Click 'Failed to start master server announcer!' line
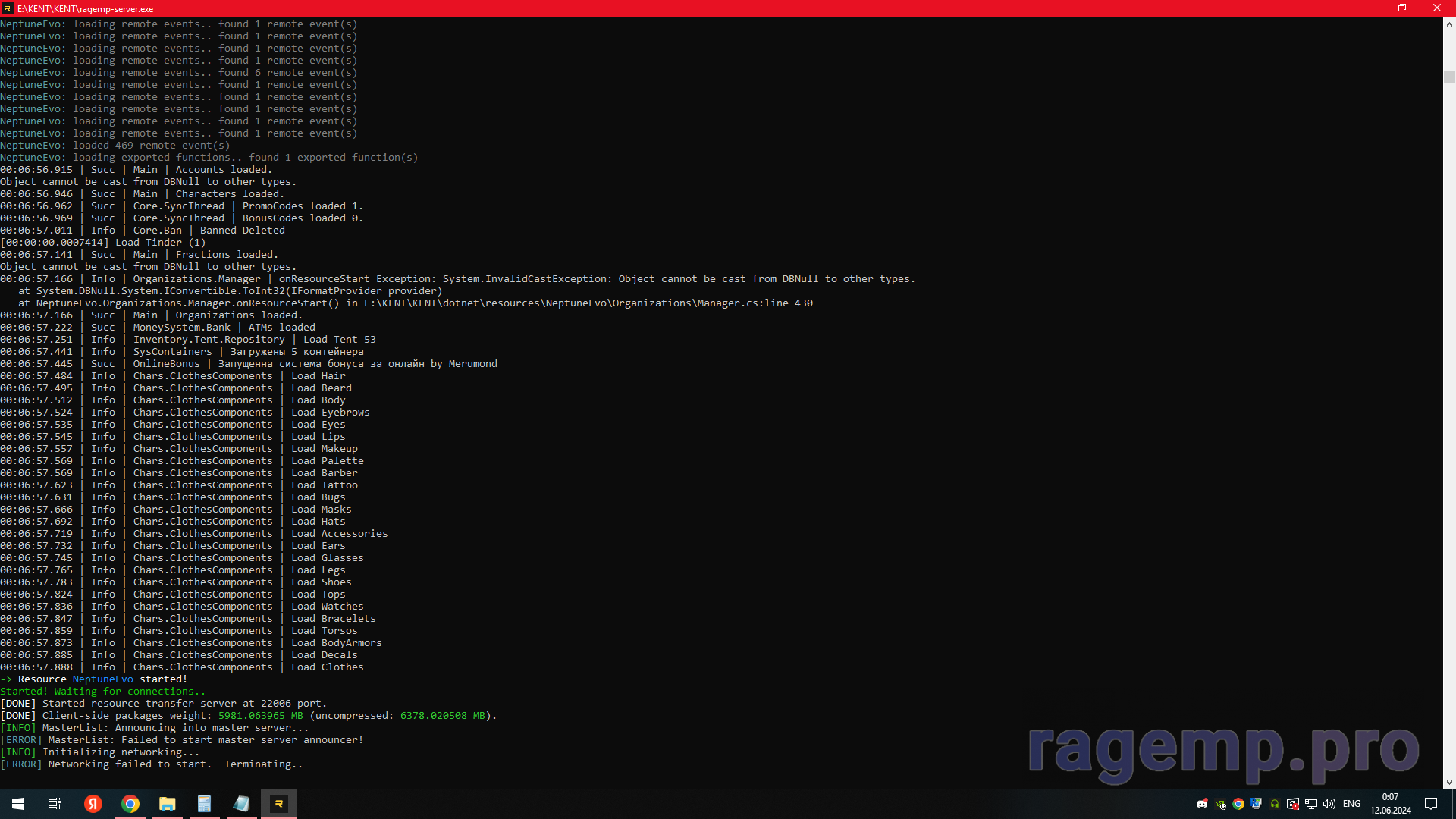The height and width of the screenshot is (819, 1456). (x=182, y=740)
